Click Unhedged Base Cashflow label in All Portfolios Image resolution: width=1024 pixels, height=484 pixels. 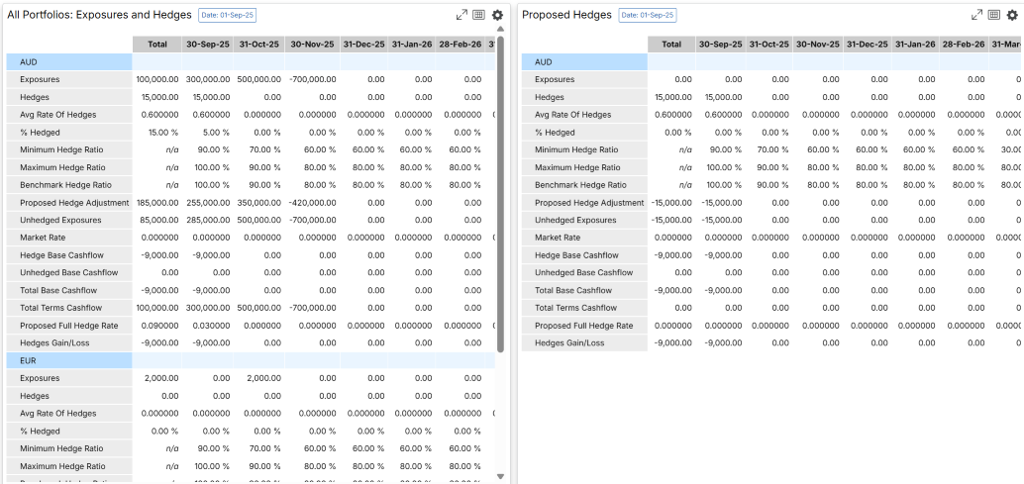tap(69, 272)
